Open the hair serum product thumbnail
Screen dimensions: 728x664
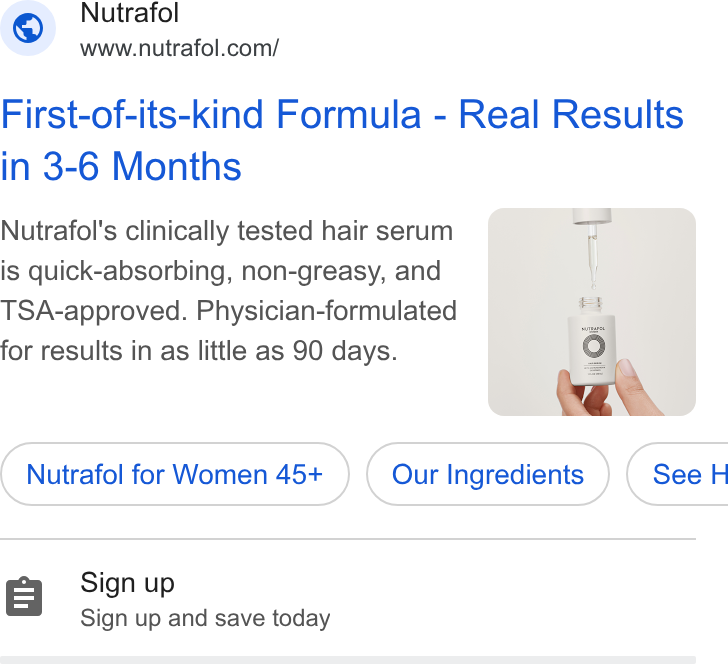[x=592, y=312]
